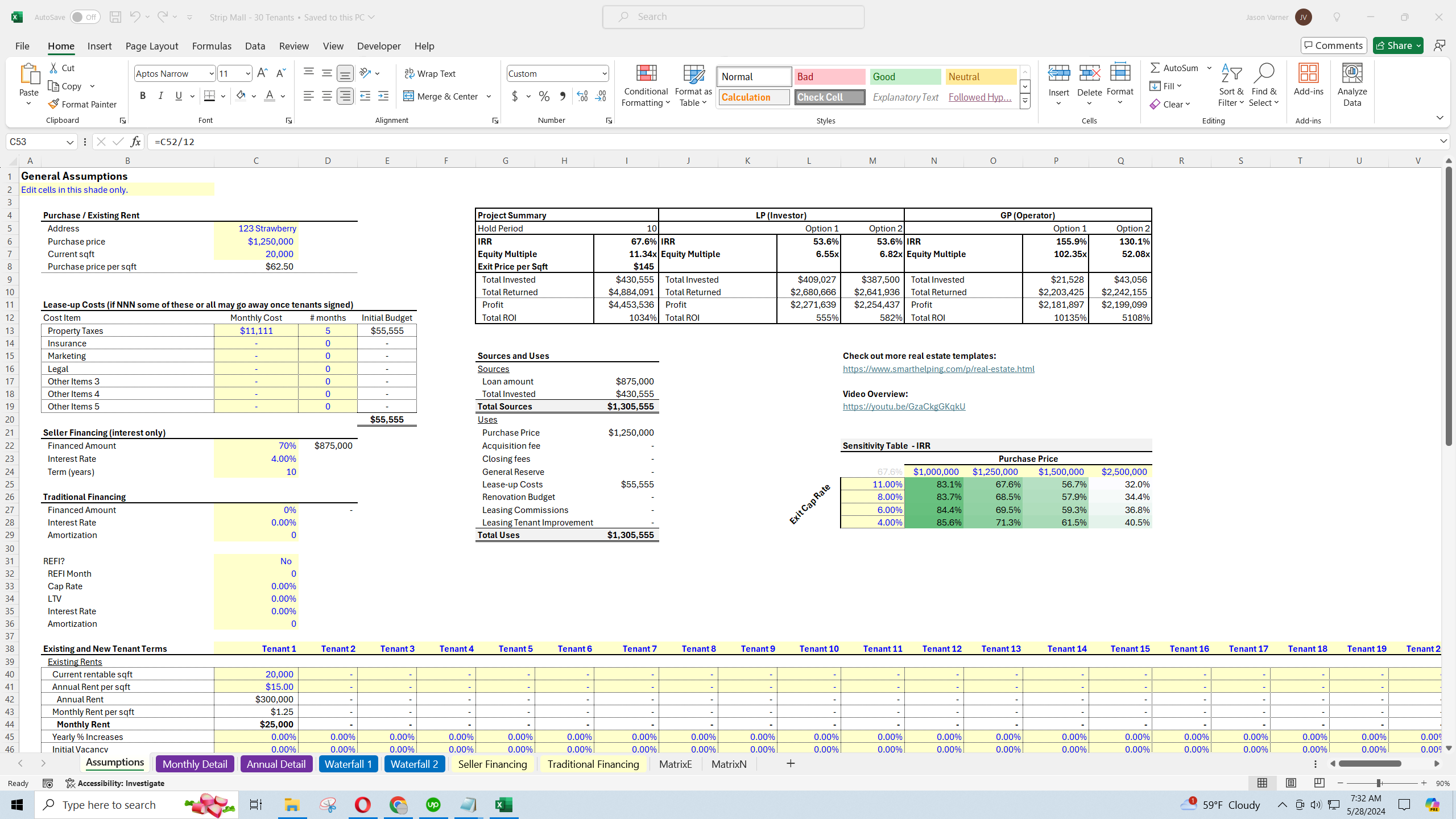Click Decrease Decimal icon
This screenshot has height=819, width=1456.
(601, 96)
